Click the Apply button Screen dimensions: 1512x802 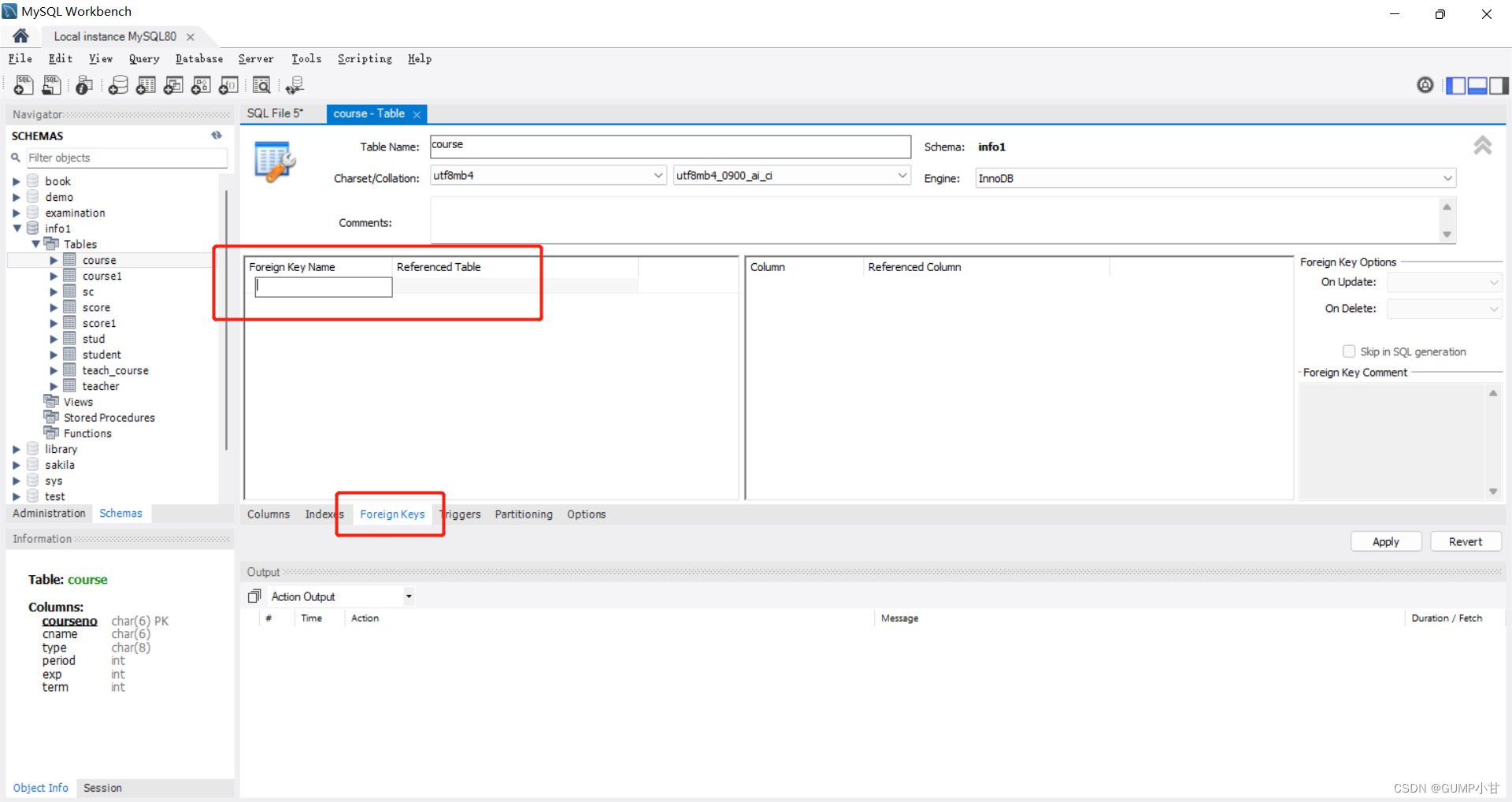click(x=1386, y=541)
